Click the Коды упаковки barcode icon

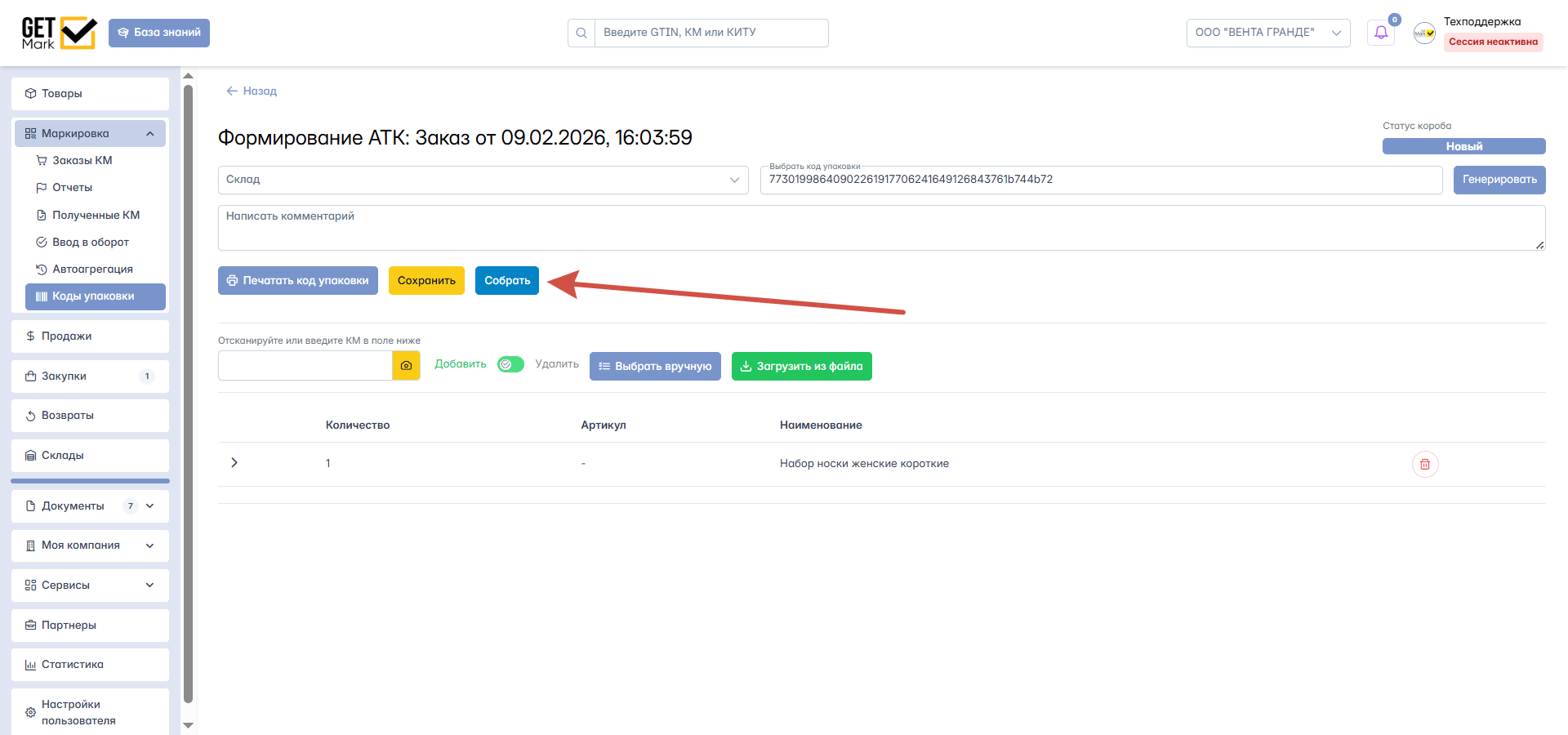(42, 296)
